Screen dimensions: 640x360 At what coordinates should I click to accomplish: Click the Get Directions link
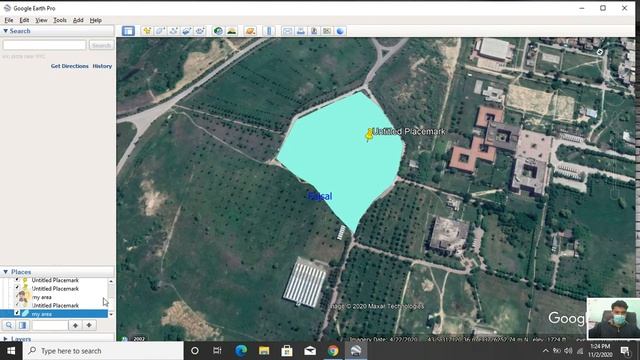[x=69, y=66]
